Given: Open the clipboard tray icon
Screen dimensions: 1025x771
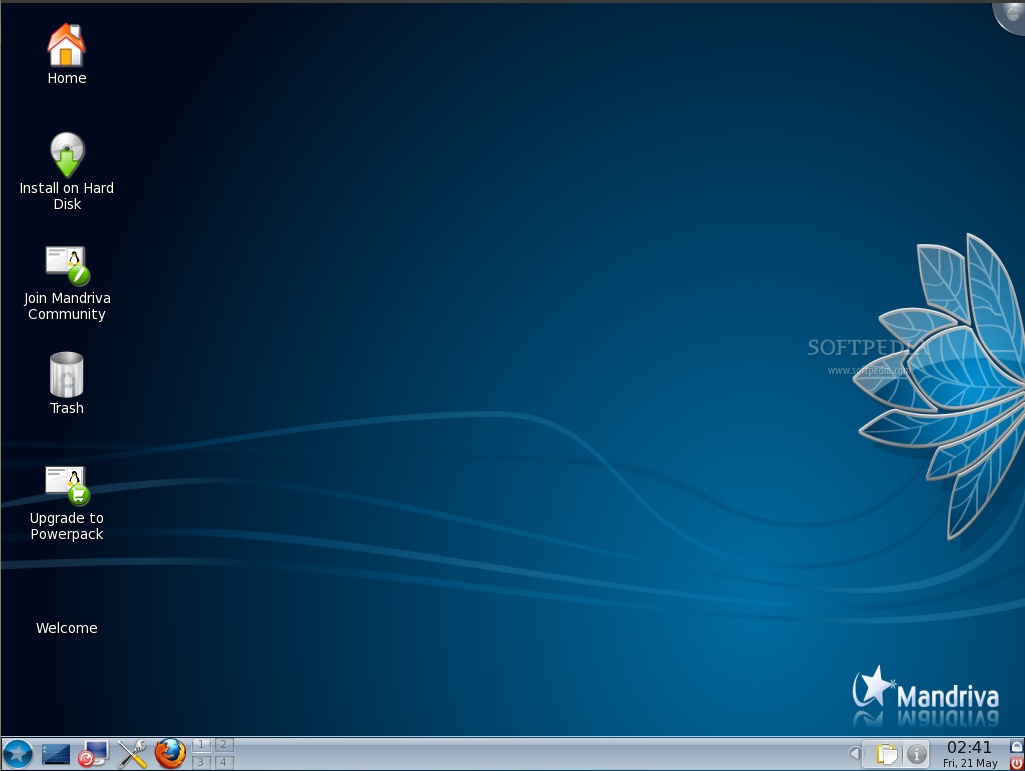Looking at the screenshot, I should point(886,754).
